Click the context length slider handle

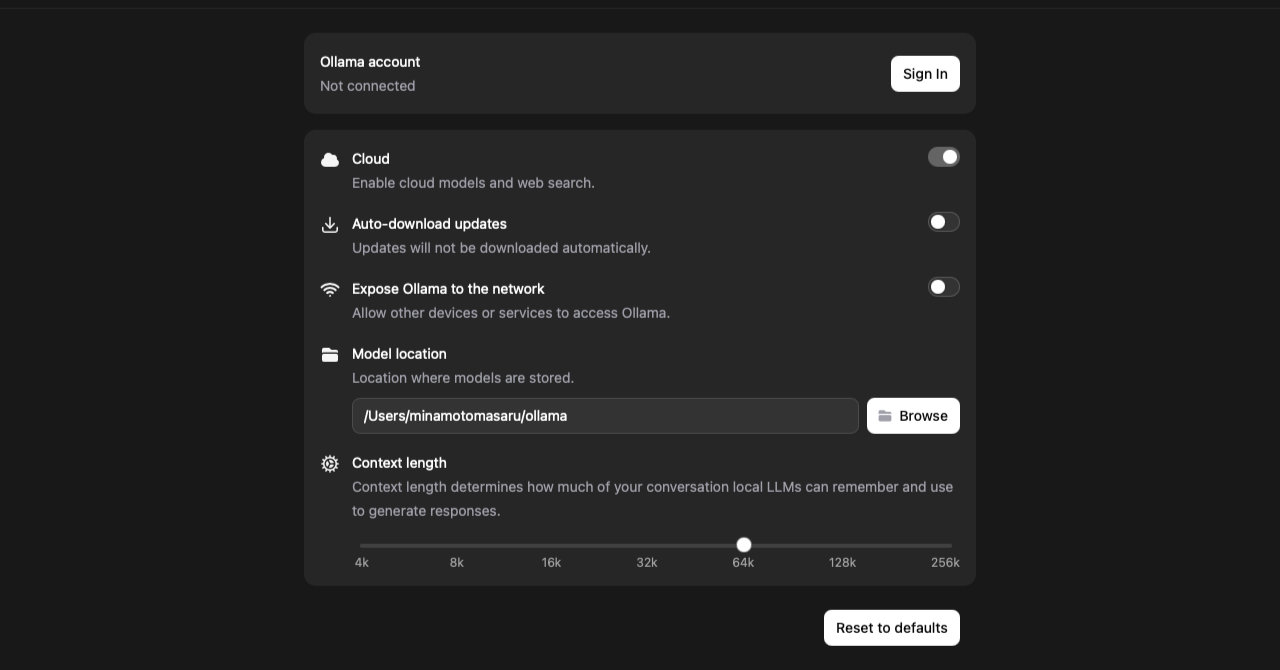[x=744, y=545]
